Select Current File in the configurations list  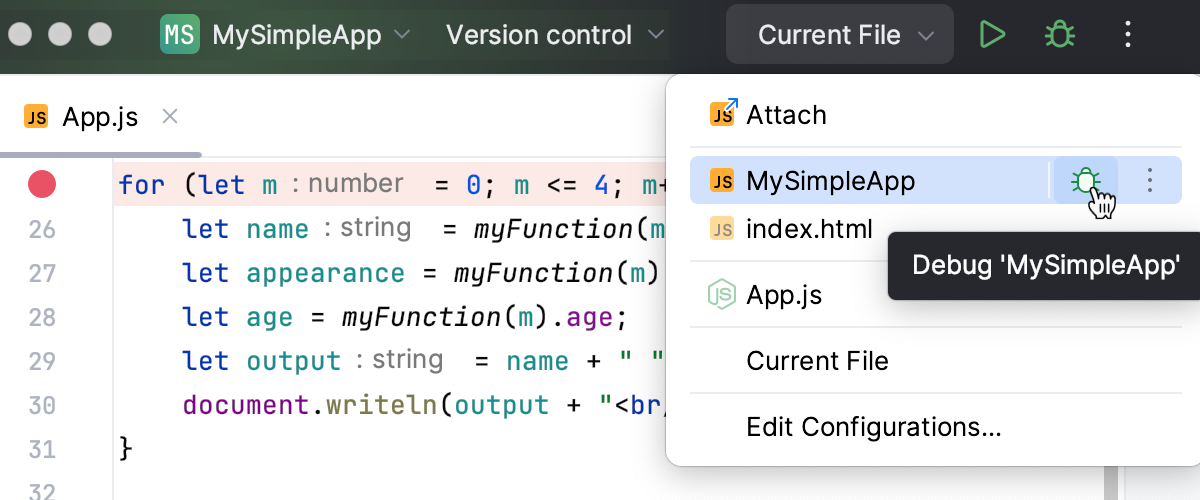pyautogui.click(x=817, y=361)
